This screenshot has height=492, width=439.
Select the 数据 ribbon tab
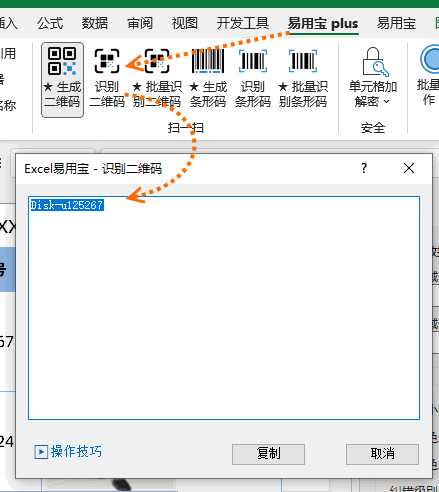click(95, 24)
